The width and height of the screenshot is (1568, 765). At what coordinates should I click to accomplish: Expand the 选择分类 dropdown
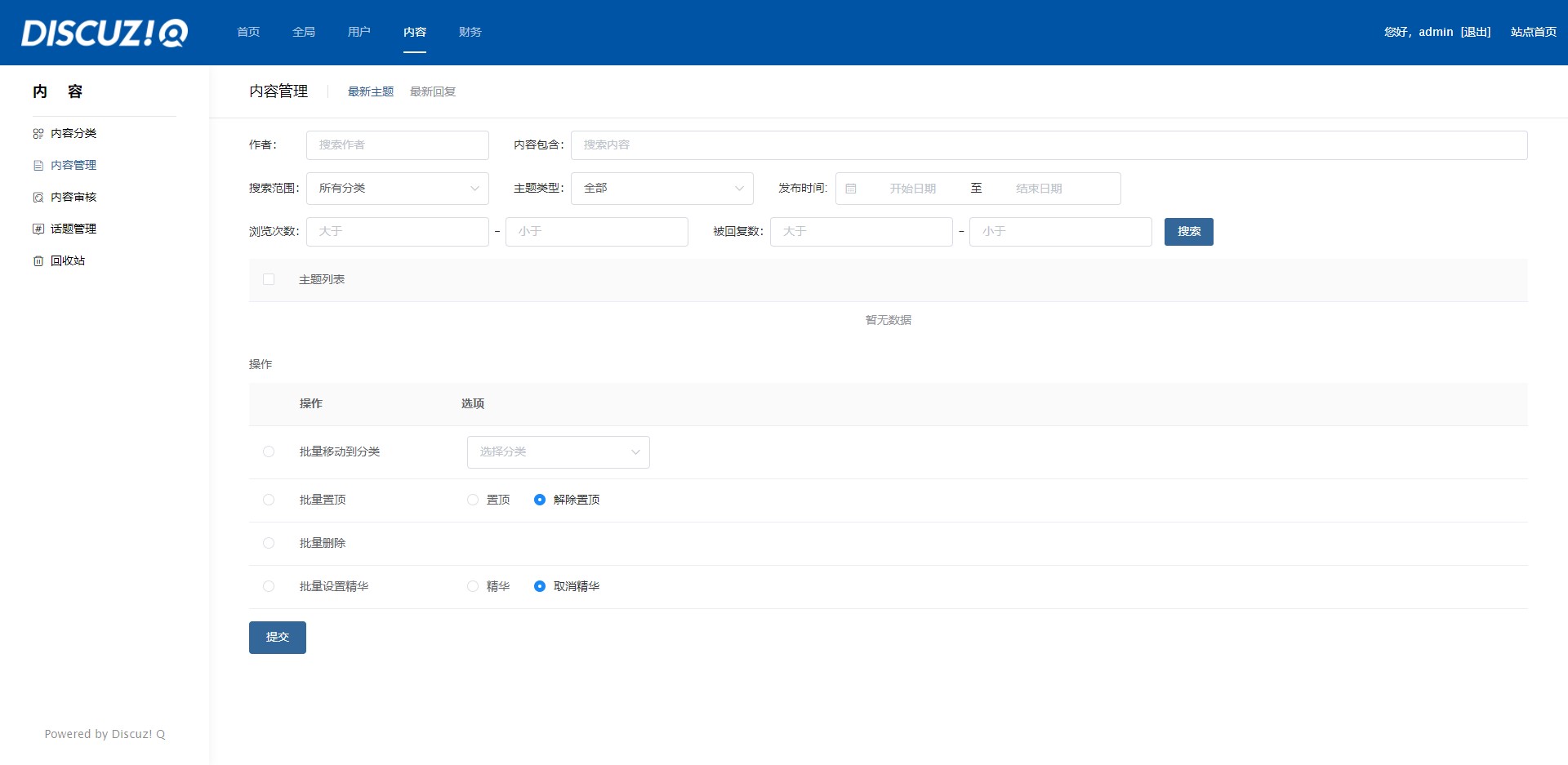pyautogui.click(x=559, y=452)
